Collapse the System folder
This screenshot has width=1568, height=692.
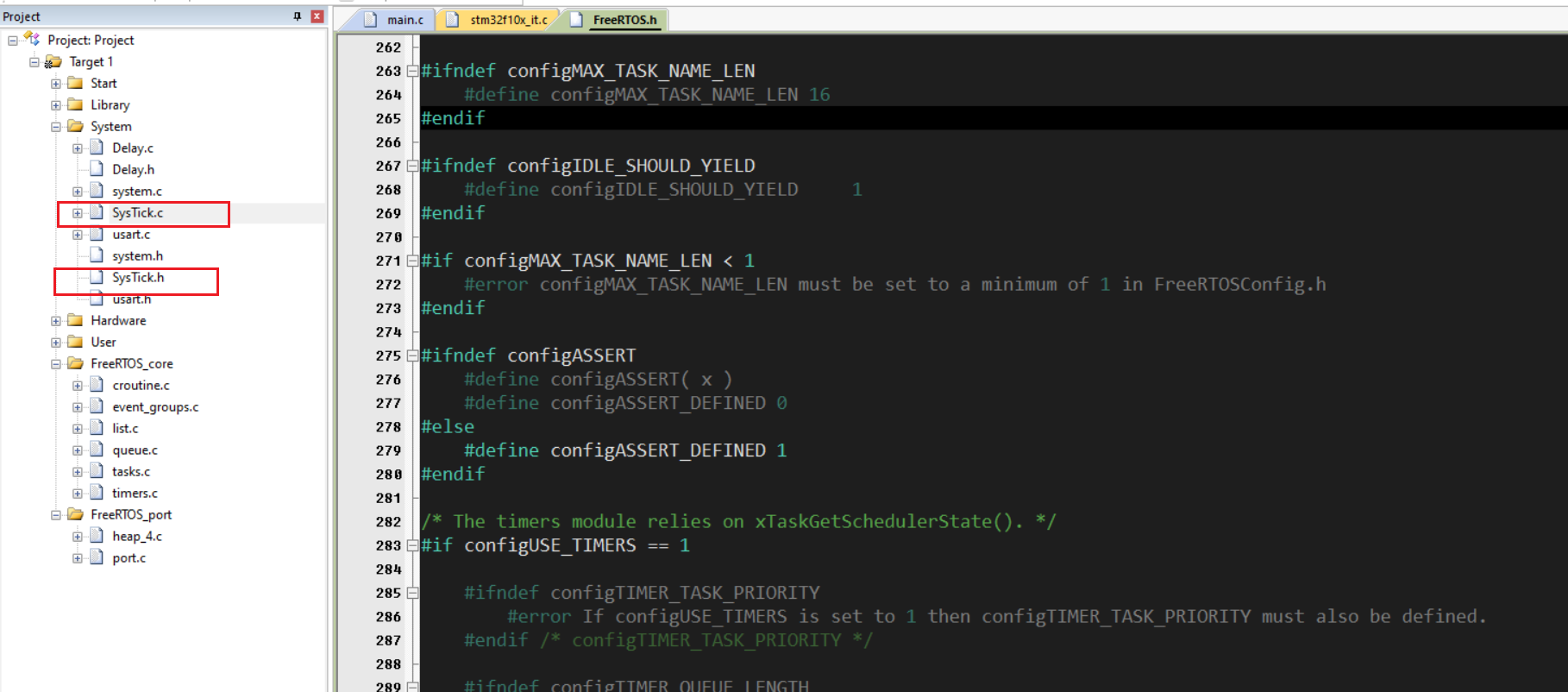[x=56, y=127]
